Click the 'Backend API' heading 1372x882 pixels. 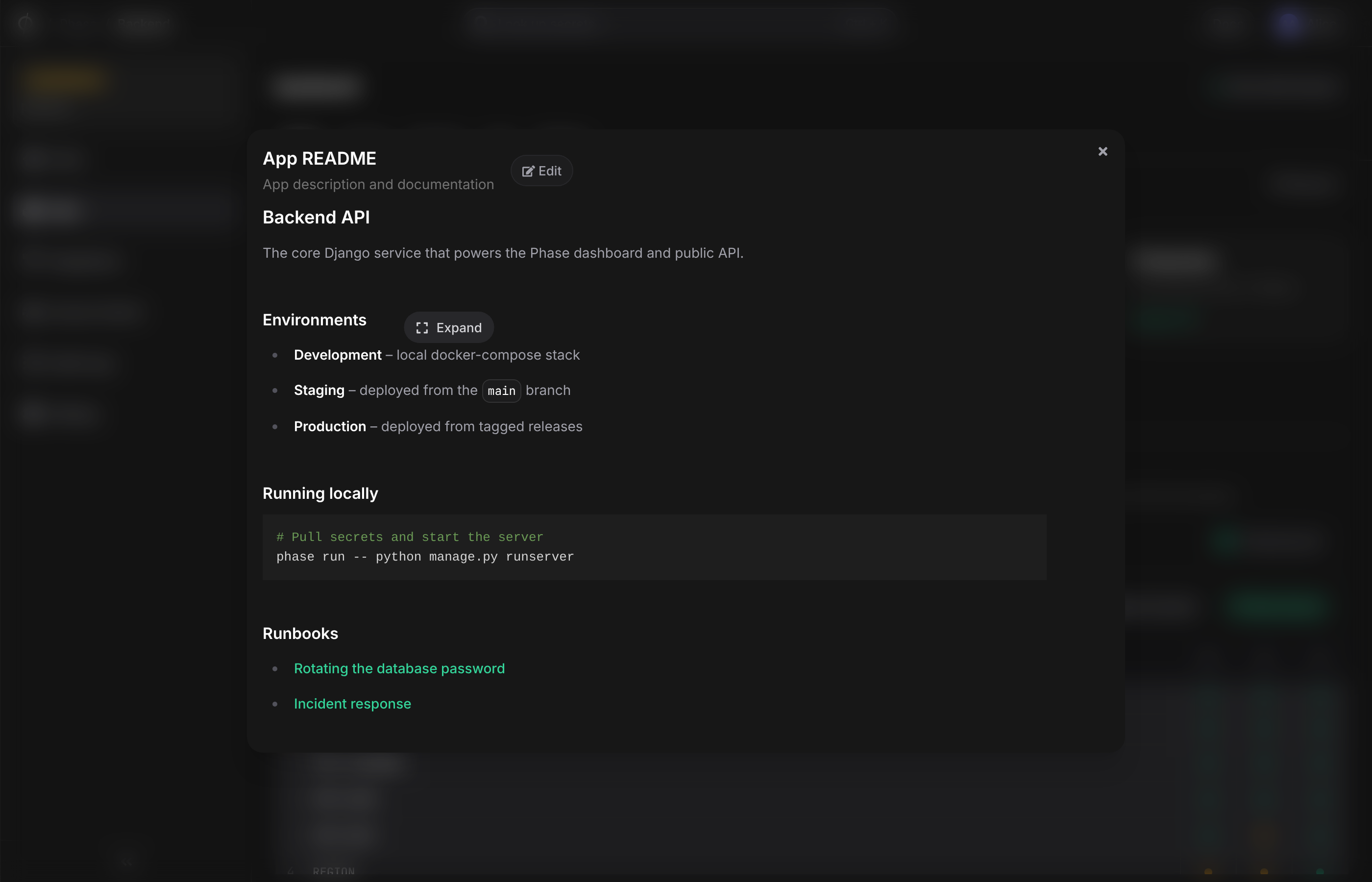coord(316,217)
